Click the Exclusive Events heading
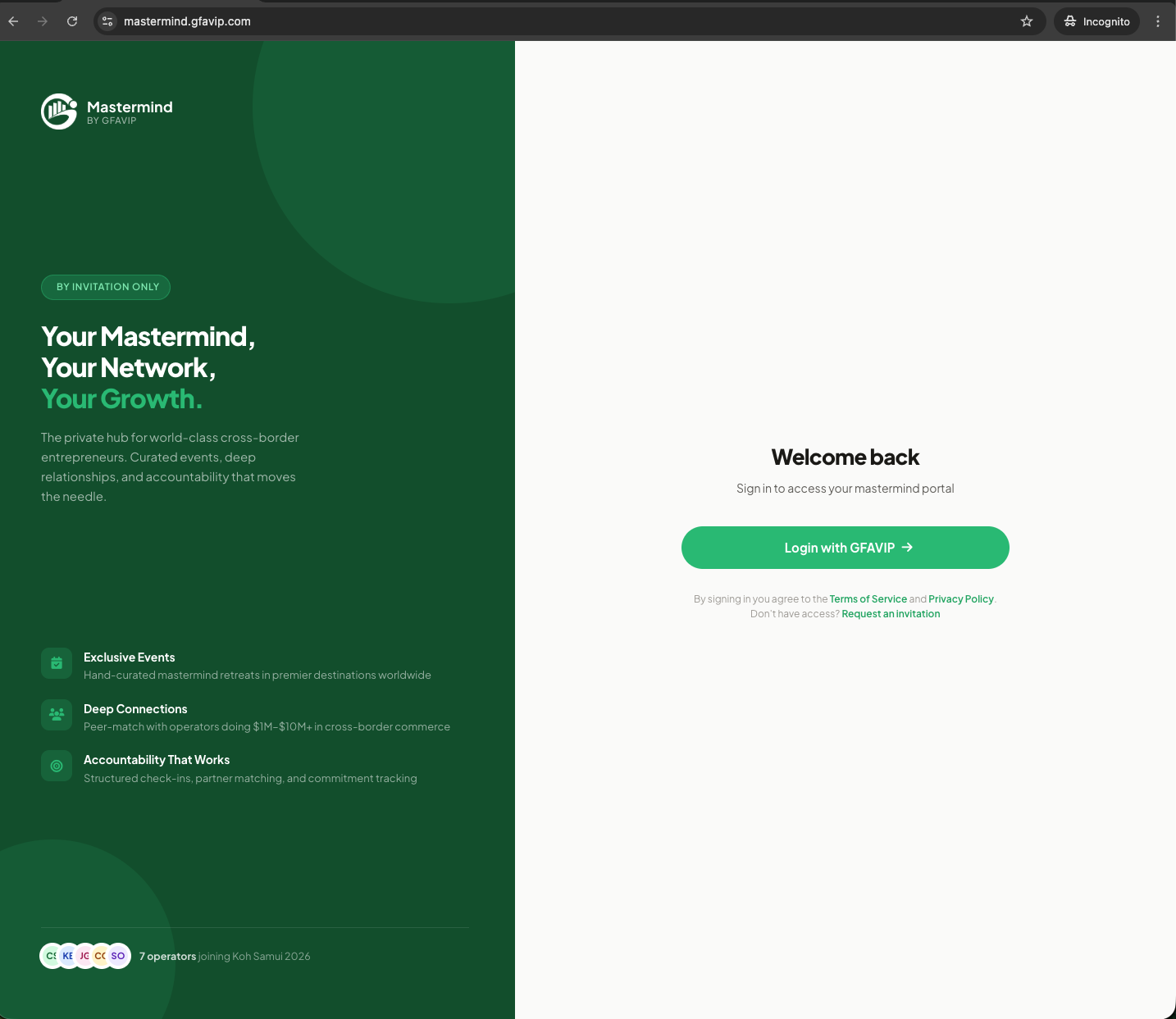Screen dimensions: 1176x1019 tap(130, 657)
